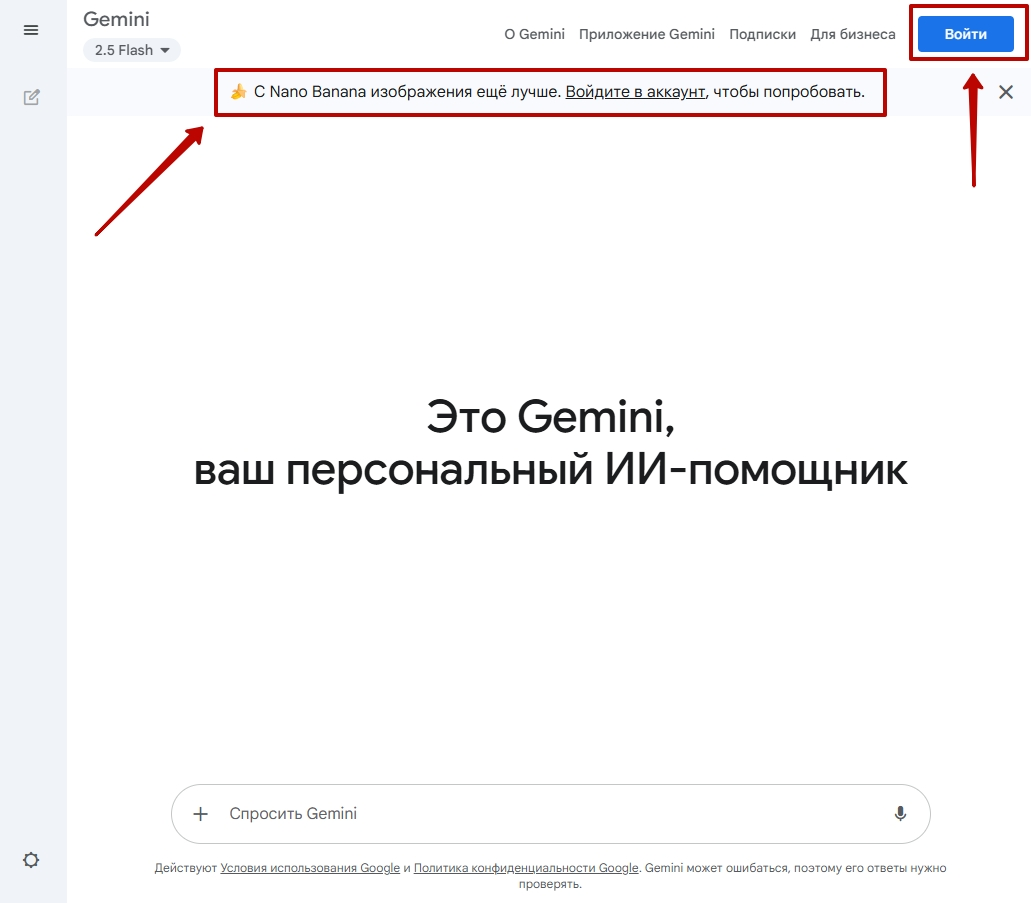Go to "Приложение Gemini" in header
Screen dimensions: 1031x903
pyautogui.click(x=646, y=34)
